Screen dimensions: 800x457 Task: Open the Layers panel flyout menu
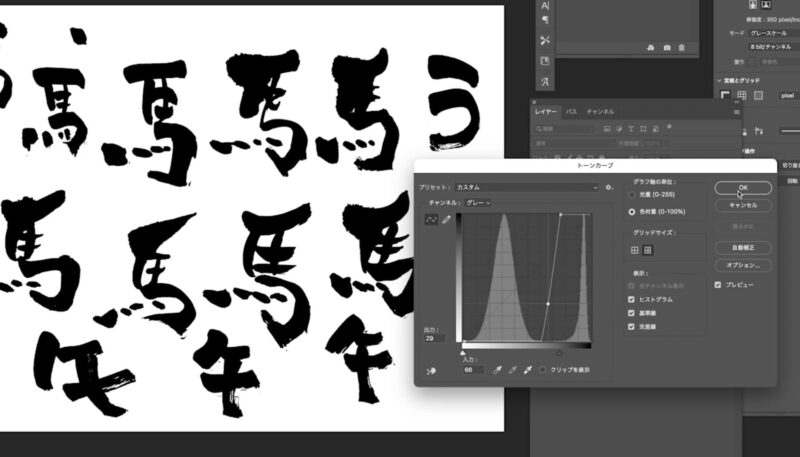point(736,112)
